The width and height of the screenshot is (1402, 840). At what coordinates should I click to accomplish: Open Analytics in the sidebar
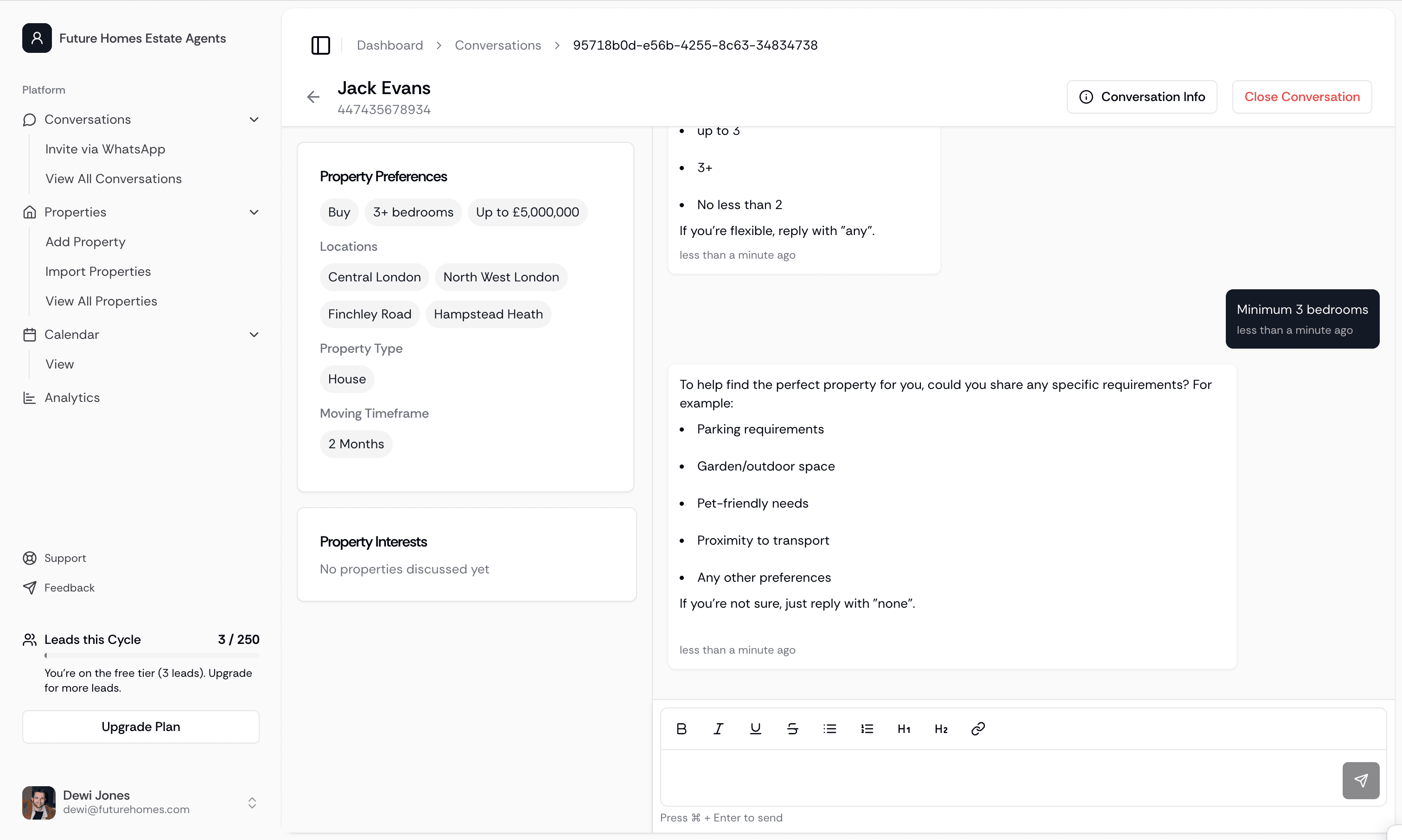[72, 398]
